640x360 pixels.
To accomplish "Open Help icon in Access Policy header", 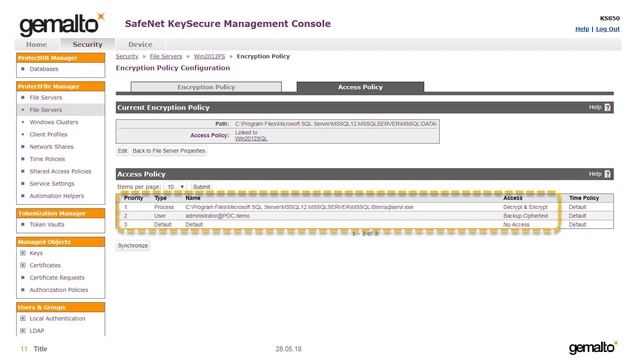I will [607, 174].
